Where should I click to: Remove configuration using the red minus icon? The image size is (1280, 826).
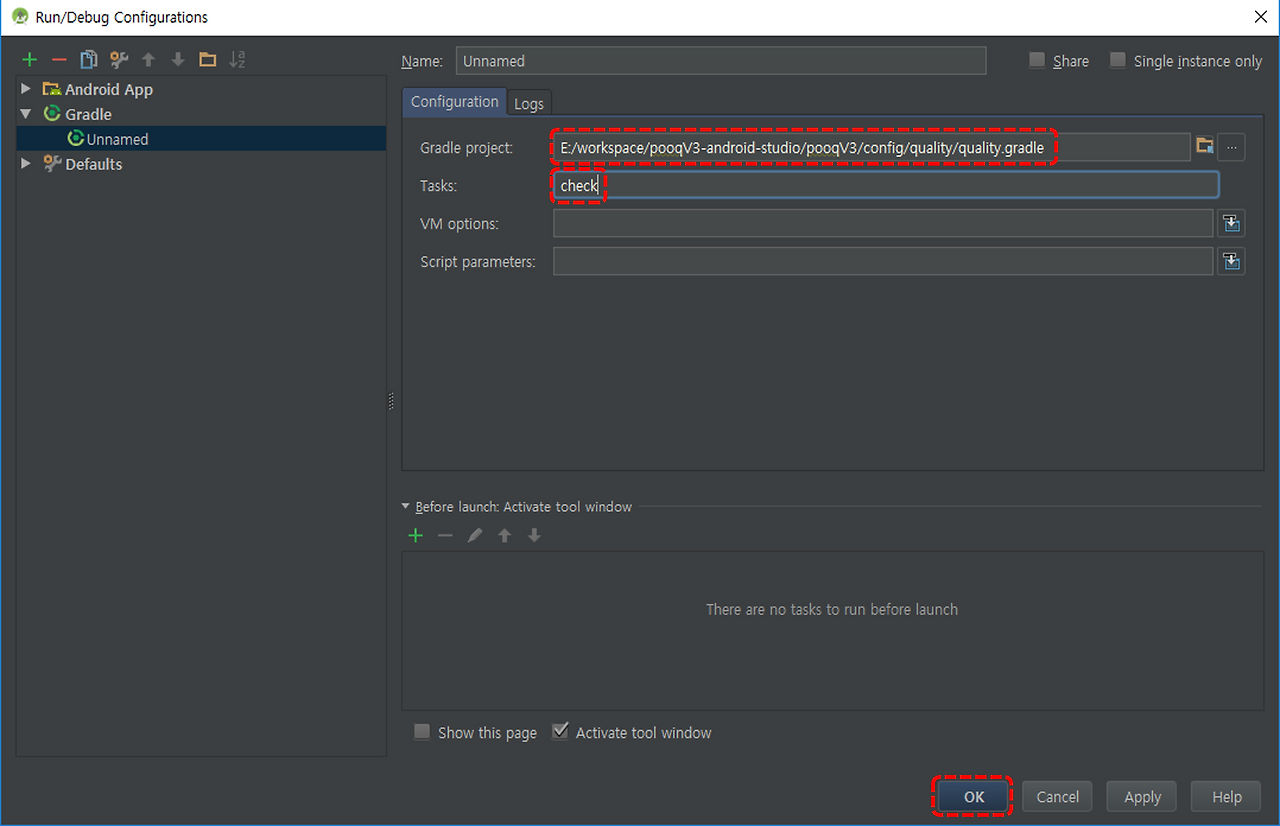tap(59, 59)
